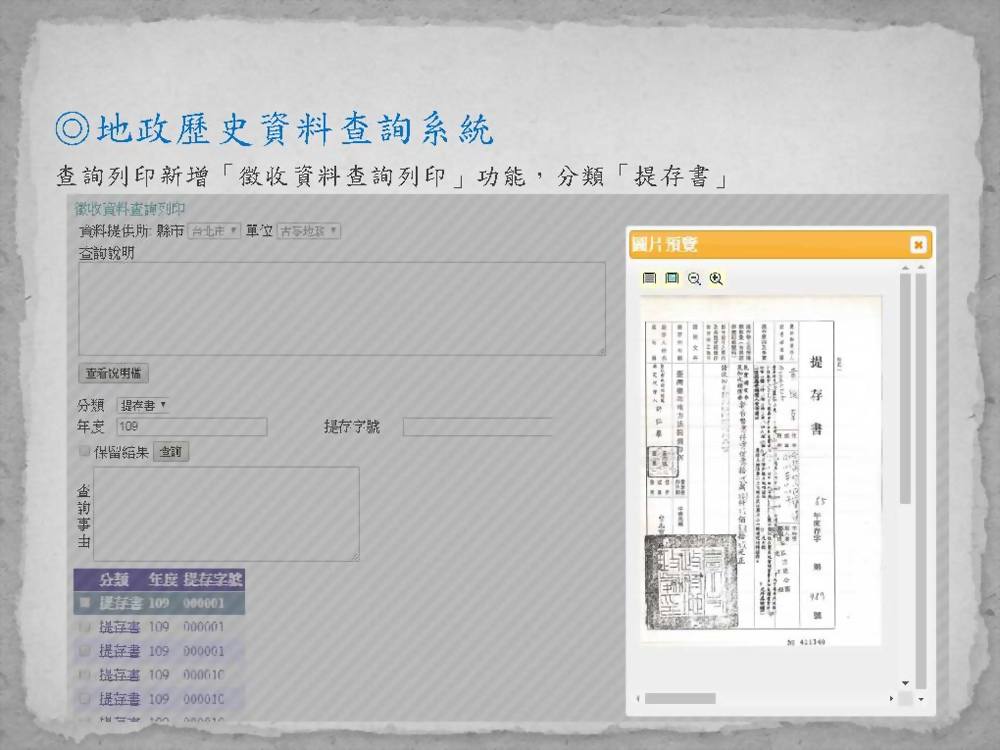Click the fit-to-width icon in the preview toolbar
The width and height of the screenshot is (1000, 750).
[x=649, y=279]
